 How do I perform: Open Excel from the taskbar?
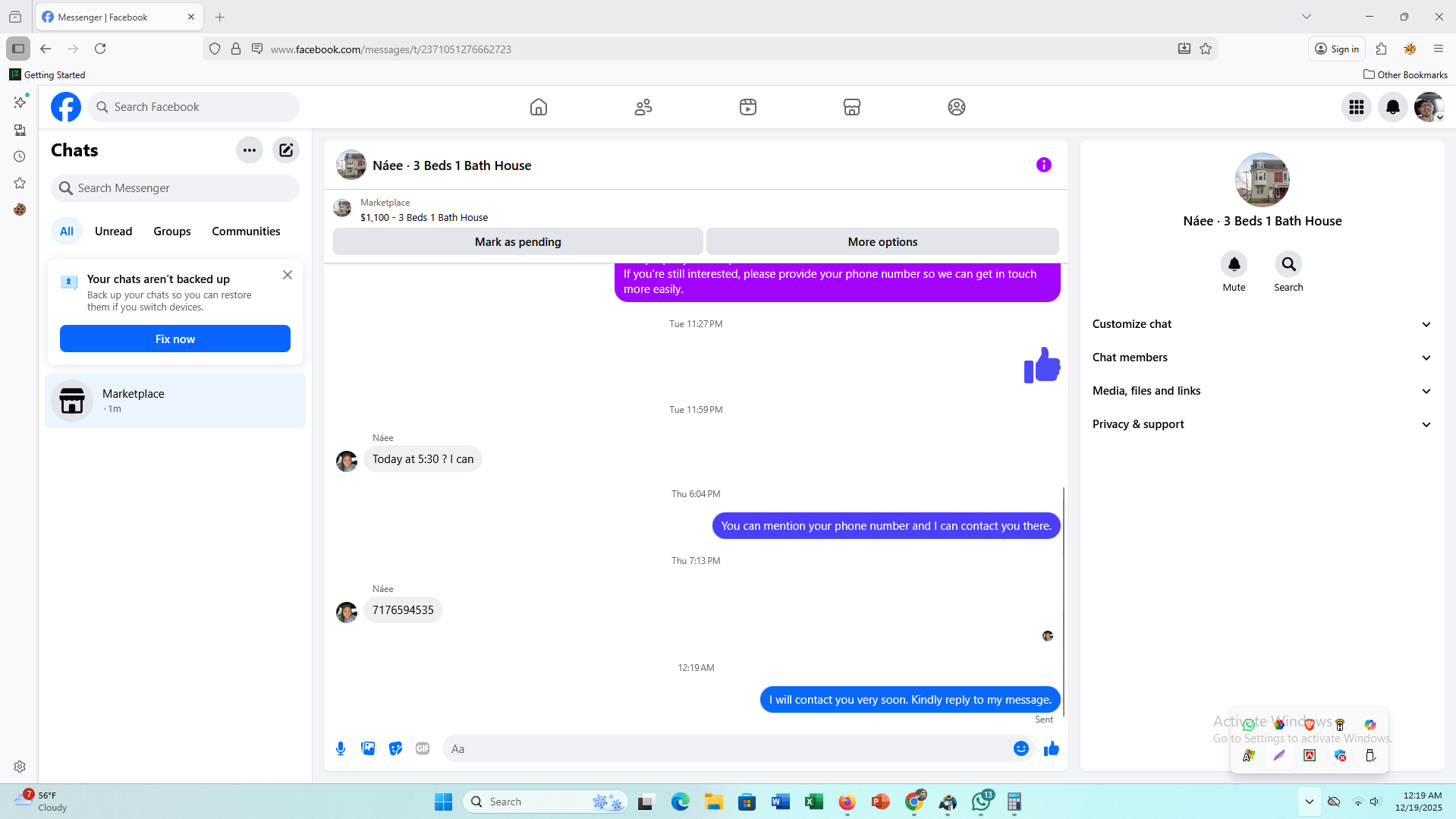coord(814,802)
